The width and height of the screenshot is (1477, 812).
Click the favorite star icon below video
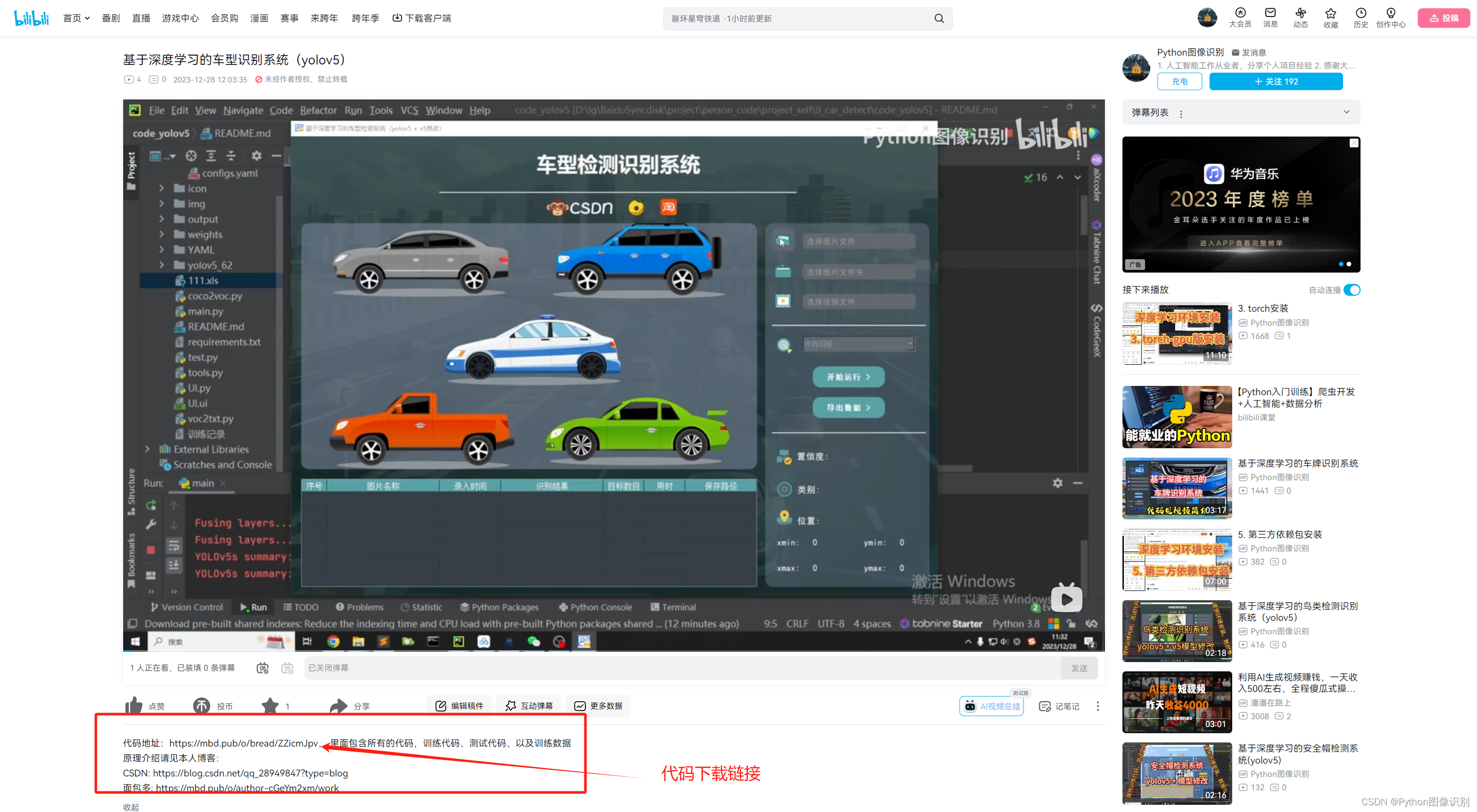click(x=270, y=705)
